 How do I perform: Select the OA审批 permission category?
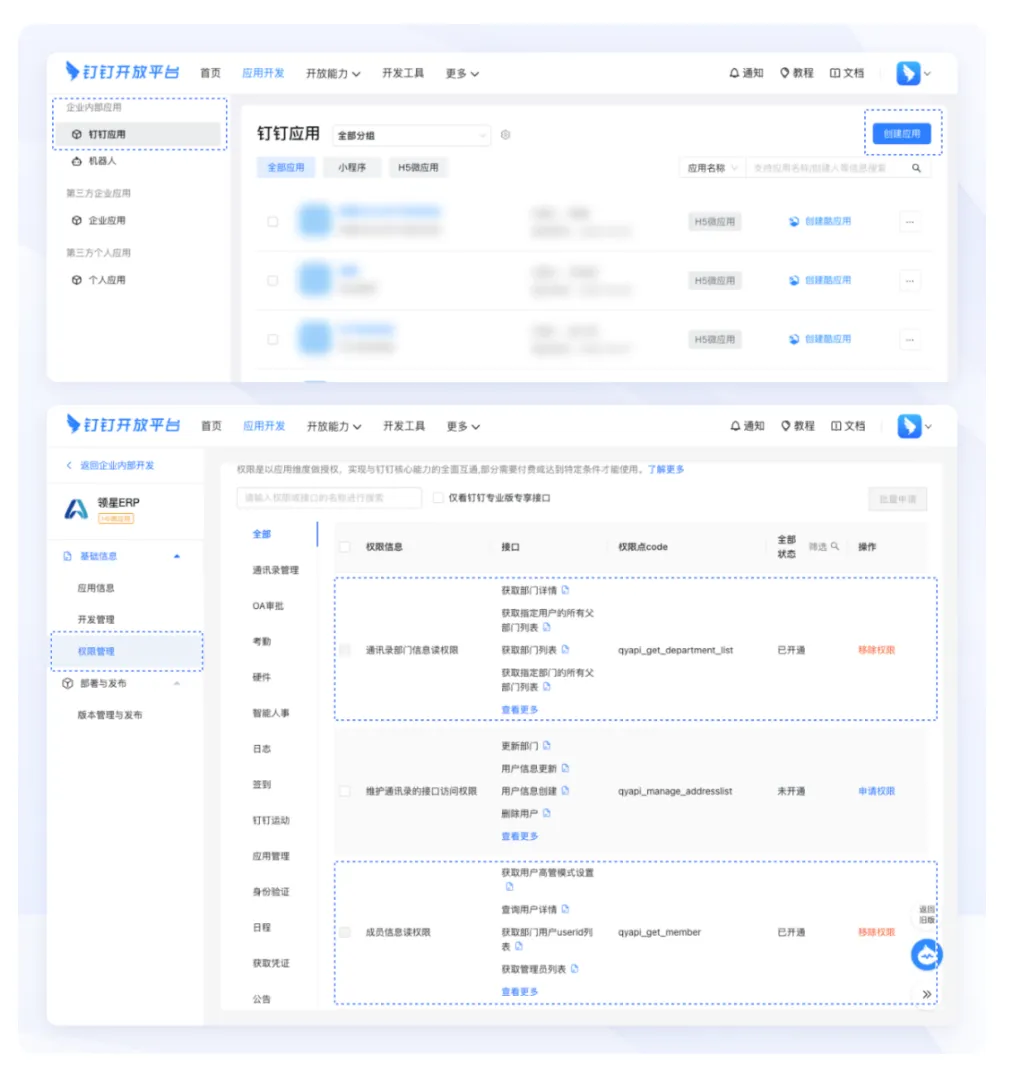pos(268,605)
